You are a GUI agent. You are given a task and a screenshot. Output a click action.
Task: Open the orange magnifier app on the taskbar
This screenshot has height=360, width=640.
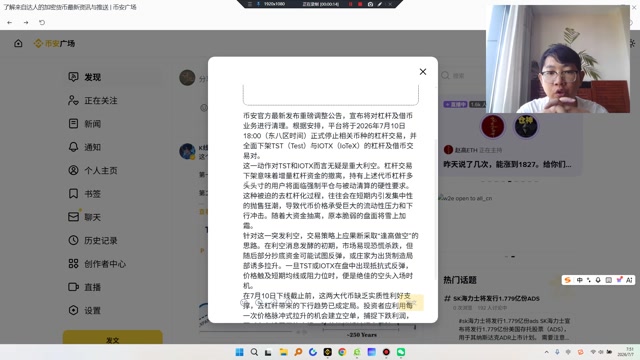pos(298,352)
